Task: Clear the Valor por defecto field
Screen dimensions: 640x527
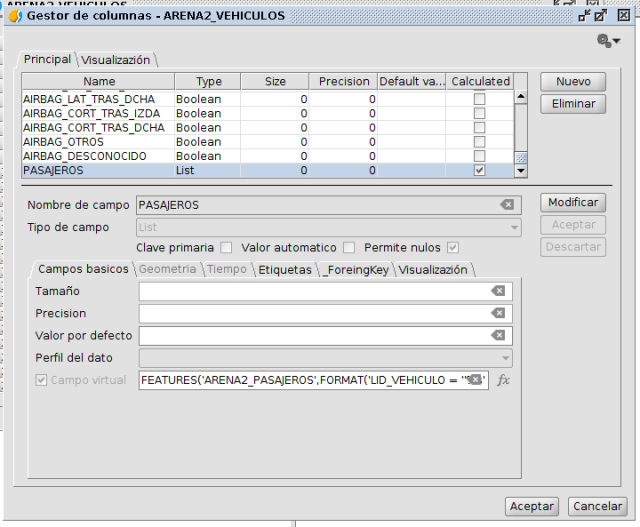Action: coord(498,336)
